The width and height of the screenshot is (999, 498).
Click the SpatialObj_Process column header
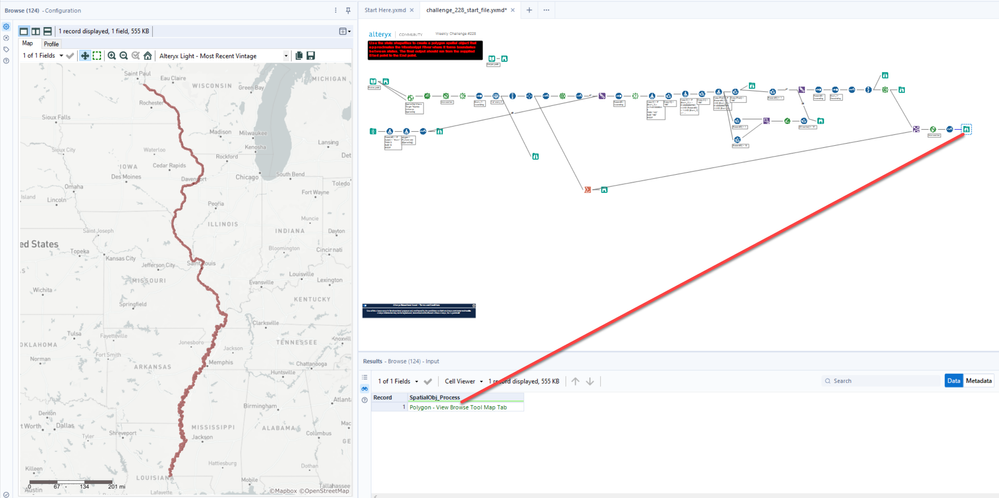(466, 397)
